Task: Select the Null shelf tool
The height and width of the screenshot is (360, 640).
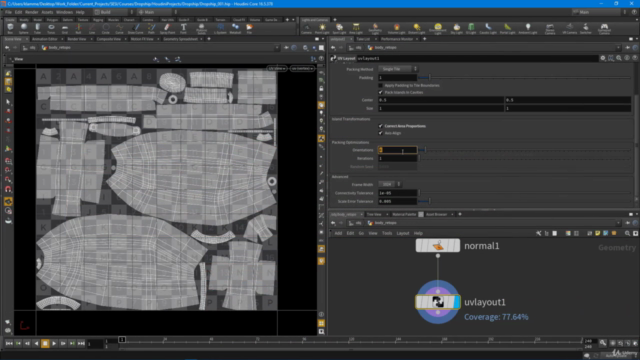Action: 78,29
